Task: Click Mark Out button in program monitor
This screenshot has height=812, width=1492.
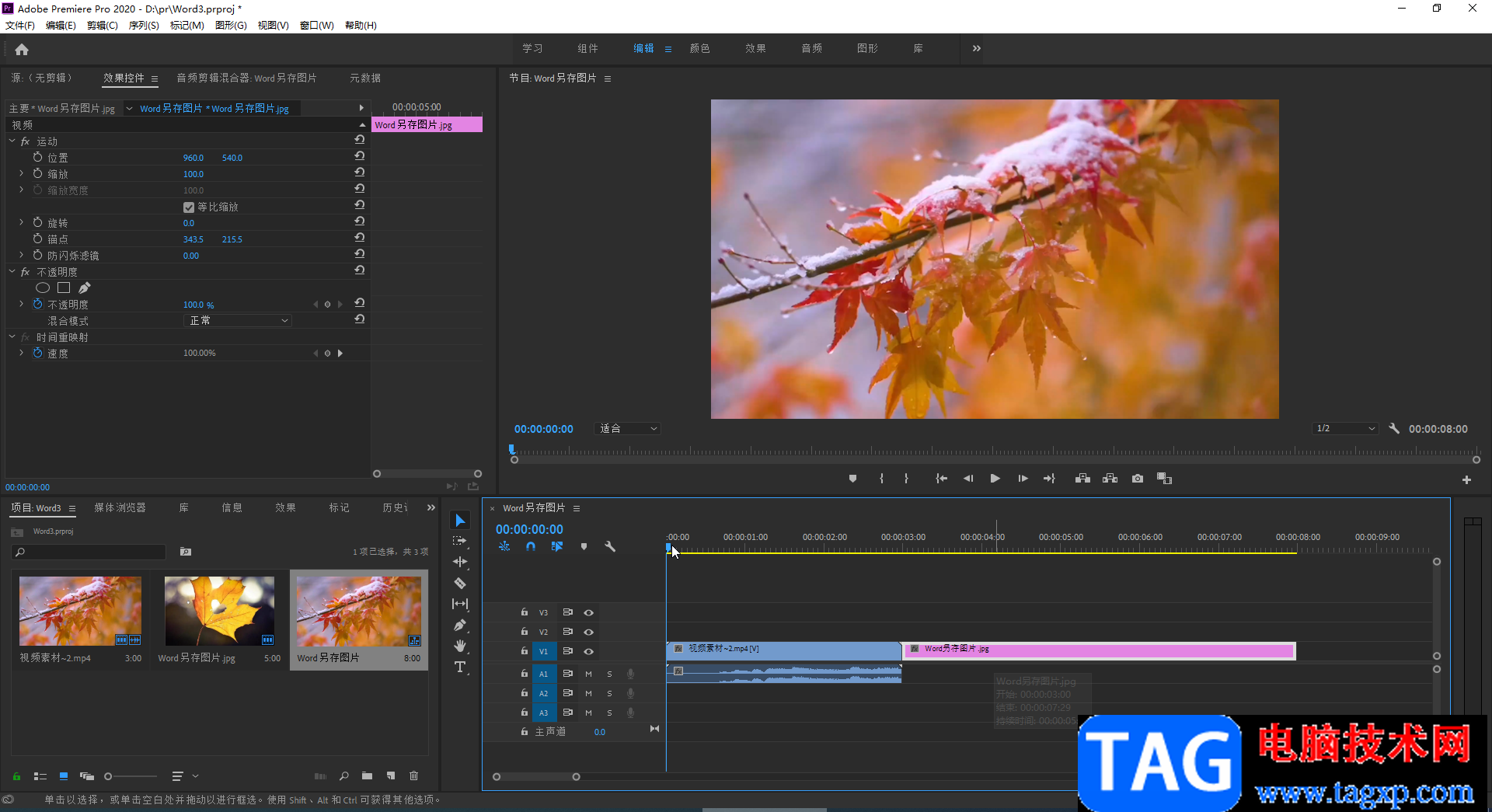Action: [906, 479]
